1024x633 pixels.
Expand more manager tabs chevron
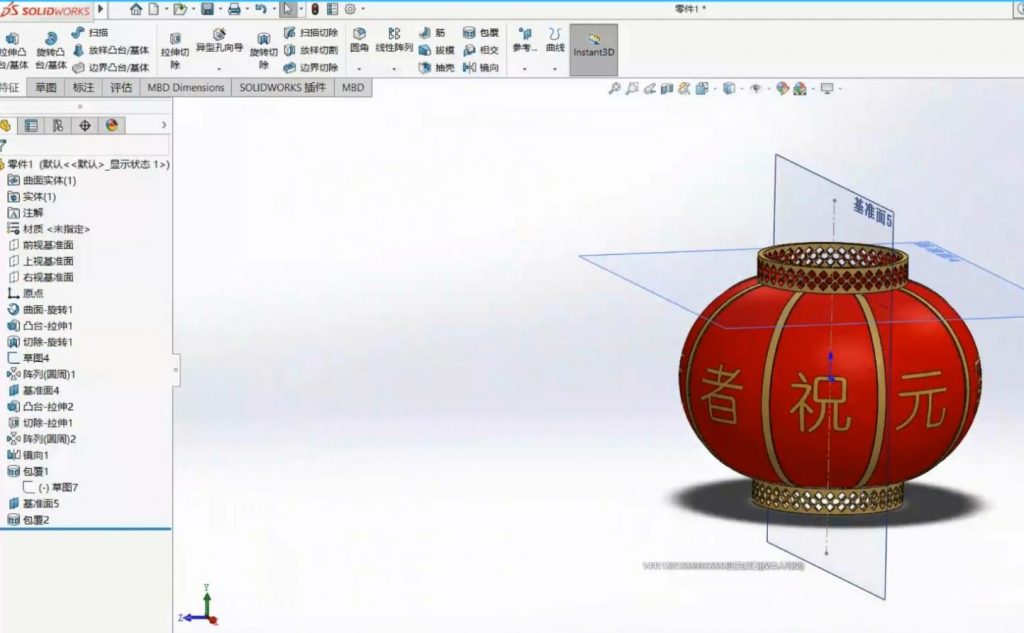164,125
